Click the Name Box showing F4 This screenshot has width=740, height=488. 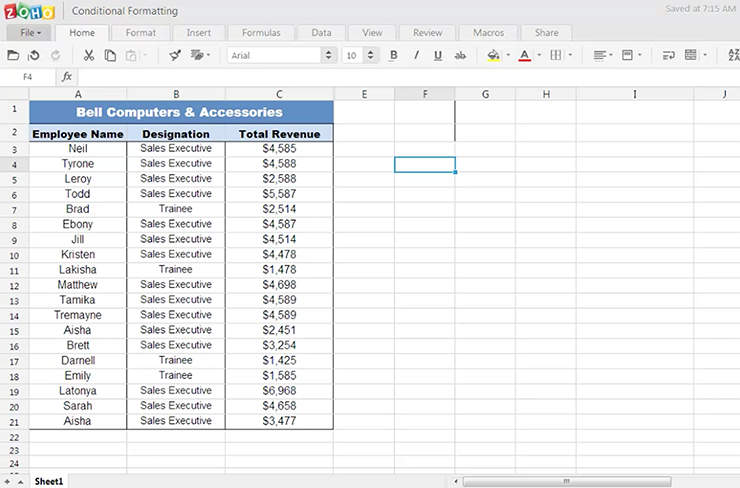click(28, 76)
